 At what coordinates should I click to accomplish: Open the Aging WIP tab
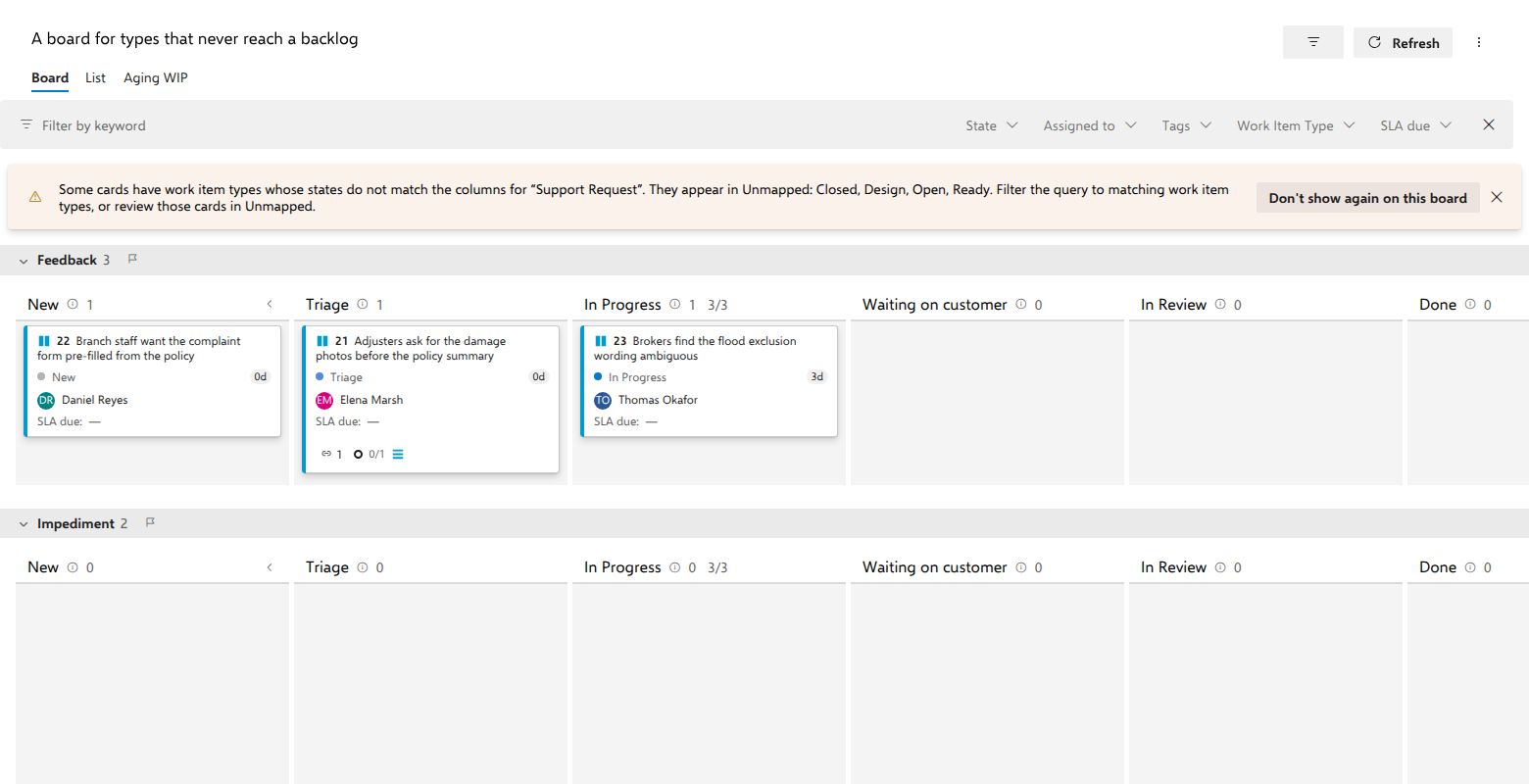tap(156, 77)
